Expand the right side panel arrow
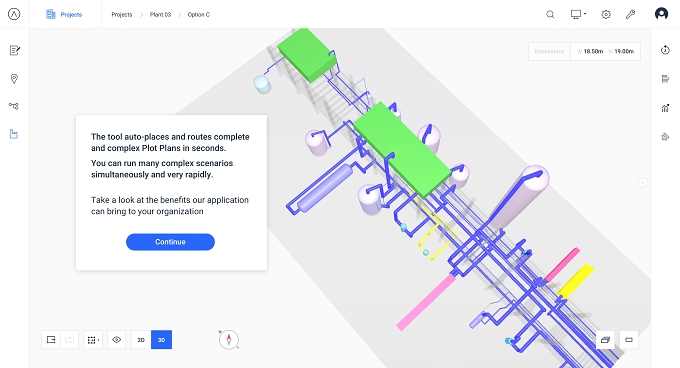680x368 pixels. [x=643, y=182]
